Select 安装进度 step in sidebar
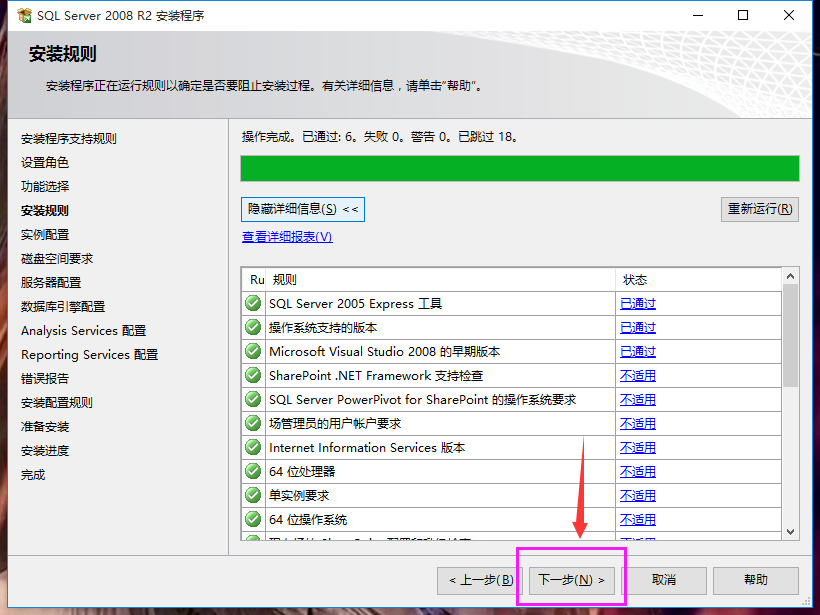Image resolution: width=820 pixels, height=615 pixels. pos(45,451)
